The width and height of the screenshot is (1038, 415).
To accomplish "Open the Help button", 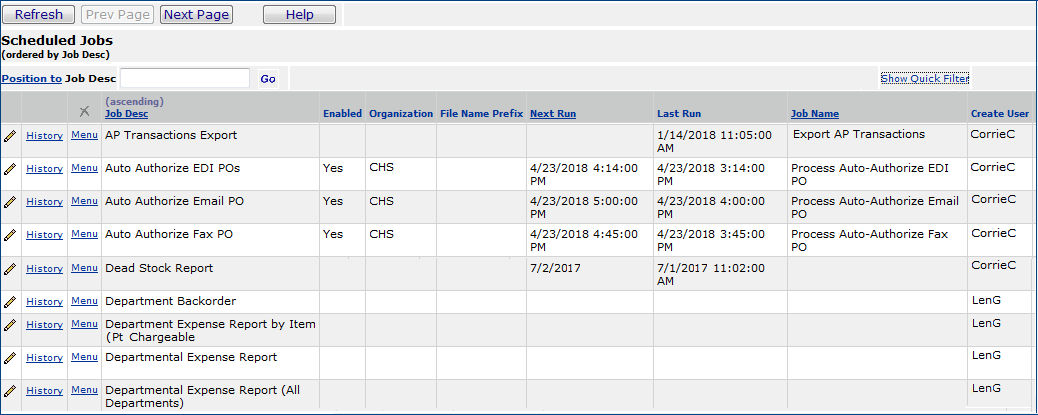I will (x=300, y=14).
